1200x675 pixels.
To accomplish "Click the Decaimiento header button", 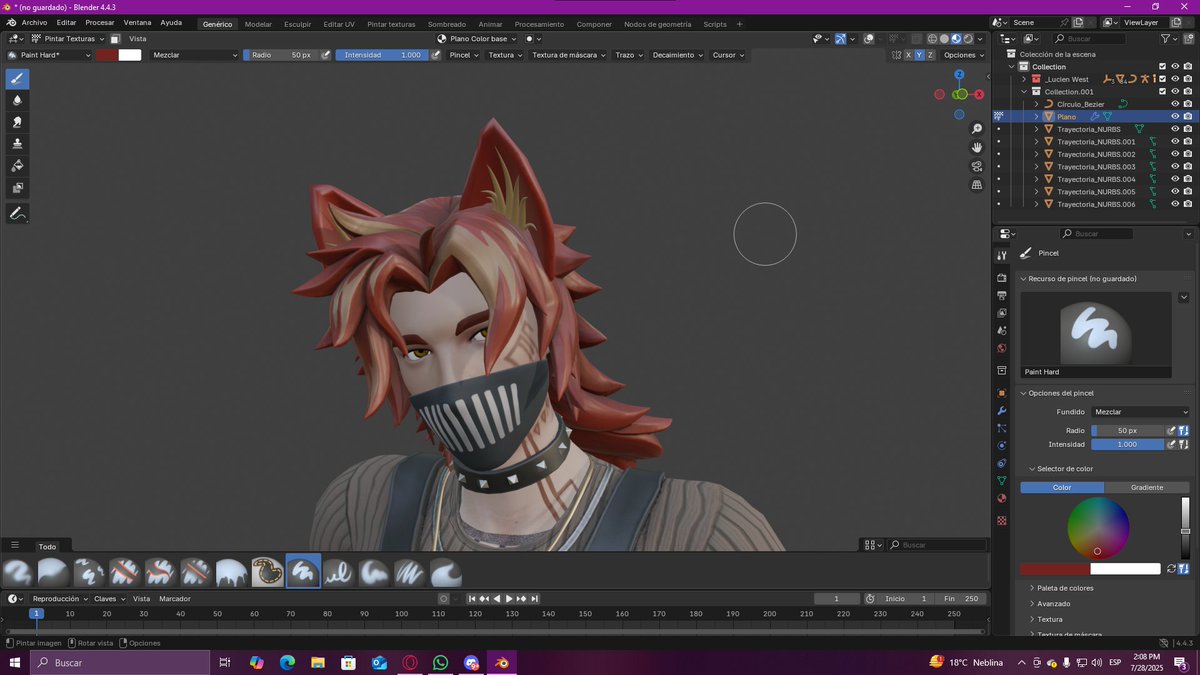I will 678,55.
